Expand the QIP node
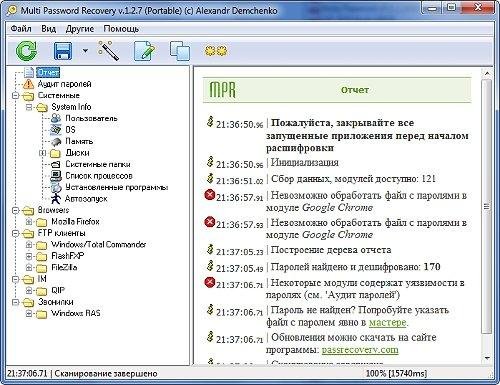The height and width of the screenshot is (385, 500). tap(29, 291)
